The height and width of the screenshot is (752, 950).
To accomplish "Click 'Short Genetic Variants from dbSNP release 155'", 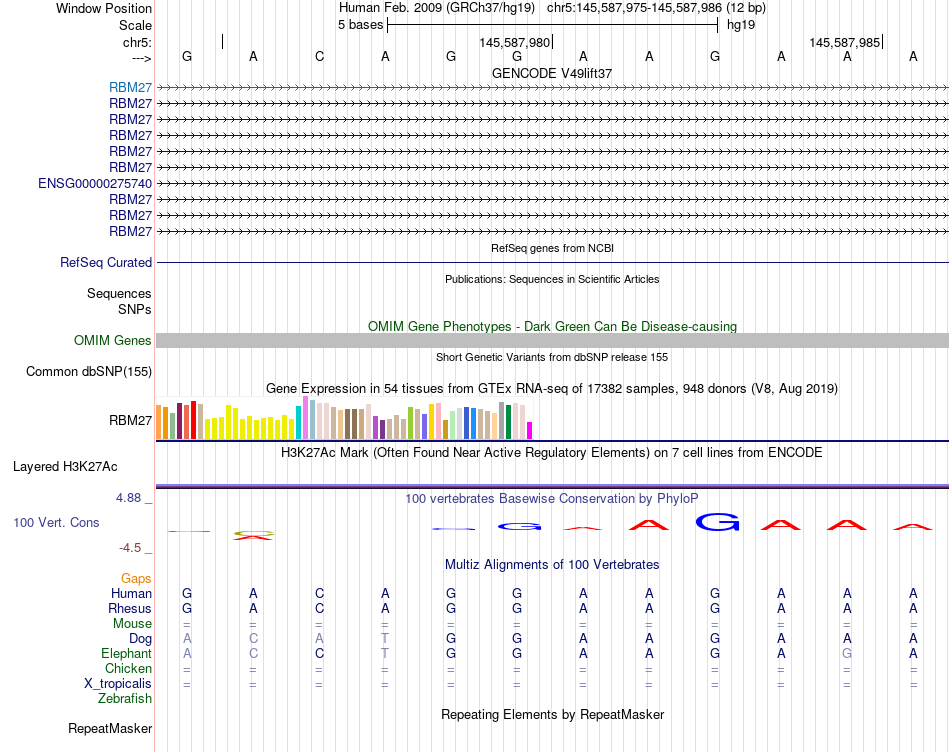I will (x=552, y=358).
